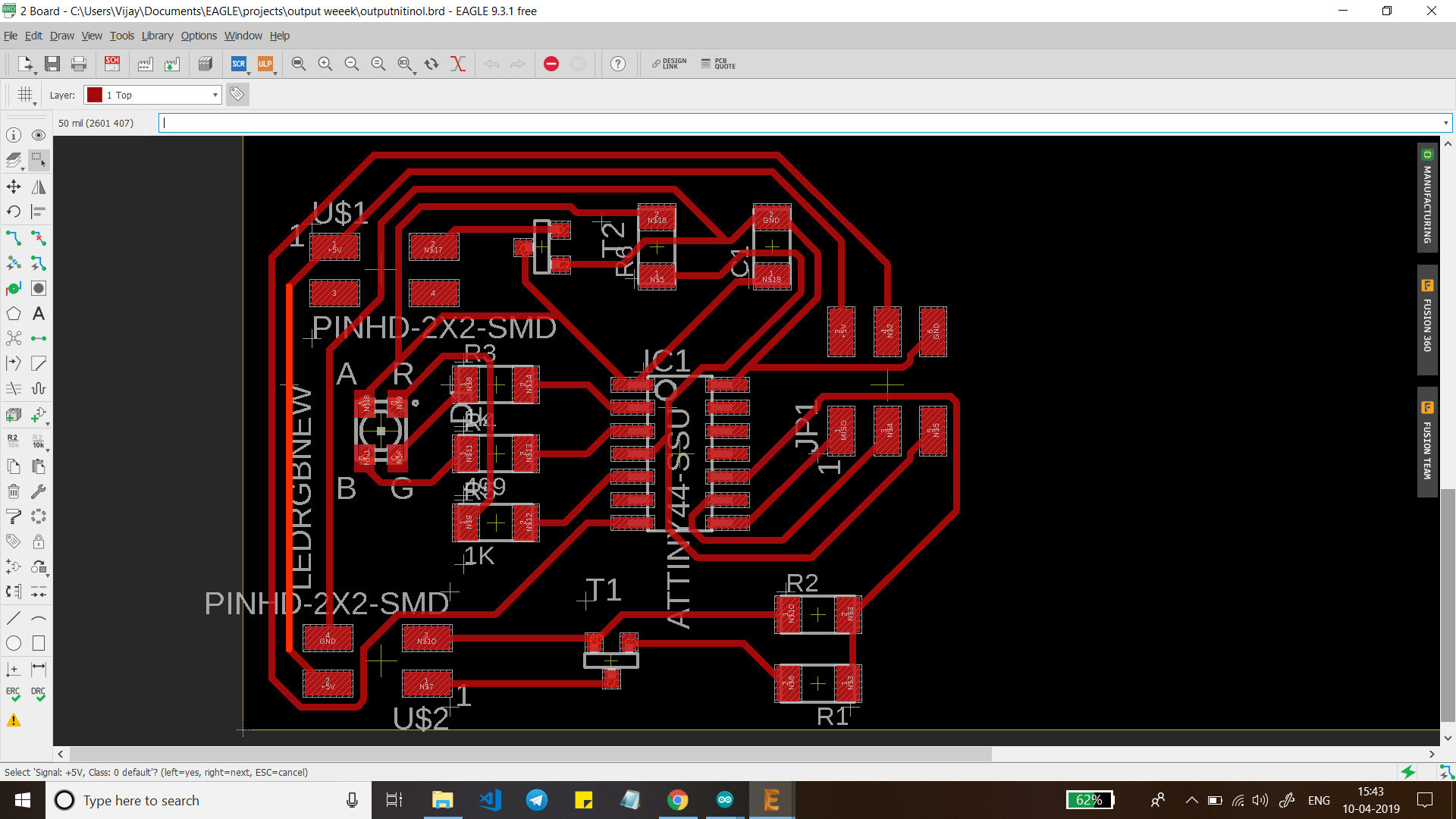Viewport: 1456px width, 819px height.
Task: Toggle the Show eye tool
Action: pyautogui.click(x=39, y=135)
